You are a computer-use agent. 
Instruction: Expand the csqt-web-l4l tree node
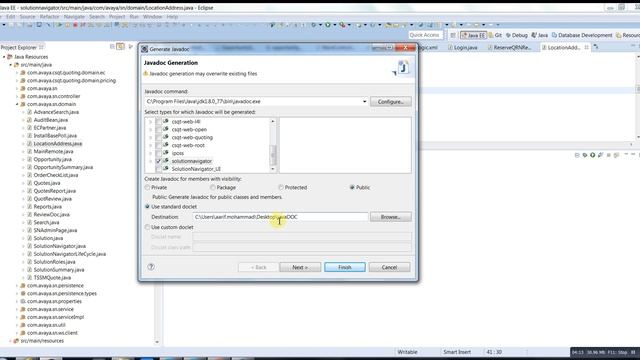(150, 122)
